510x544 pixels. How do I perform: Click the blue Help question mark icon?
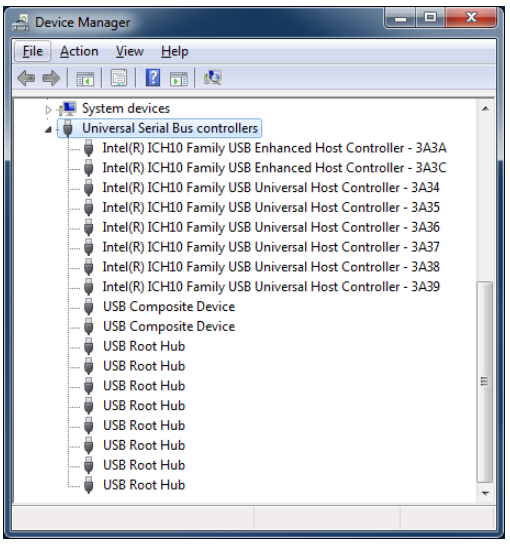point(153,77)
